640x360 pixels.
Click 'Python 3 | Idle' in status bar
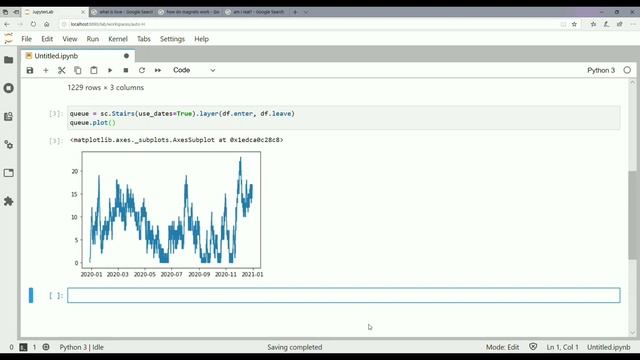pos(82,347)
